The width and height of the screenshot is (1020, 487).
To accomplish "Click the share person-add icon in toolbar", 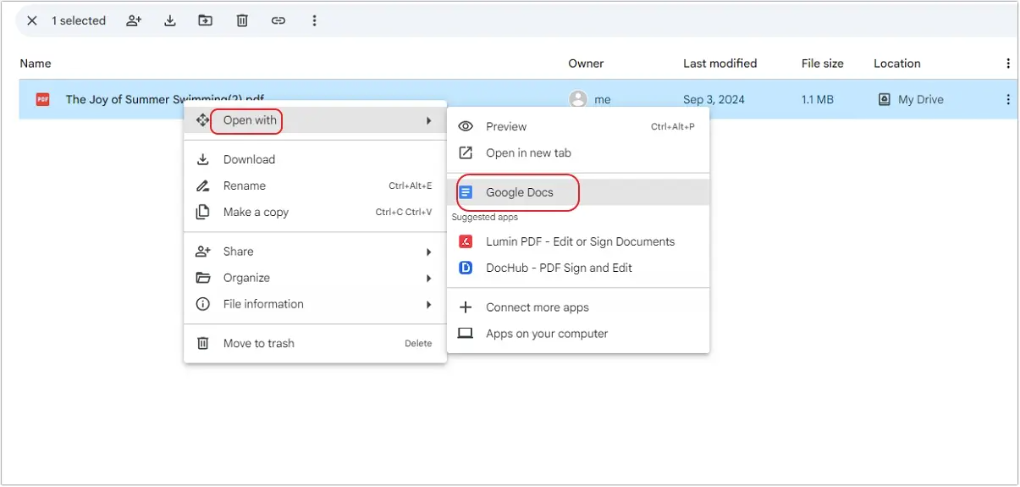I will pos(133,21).
